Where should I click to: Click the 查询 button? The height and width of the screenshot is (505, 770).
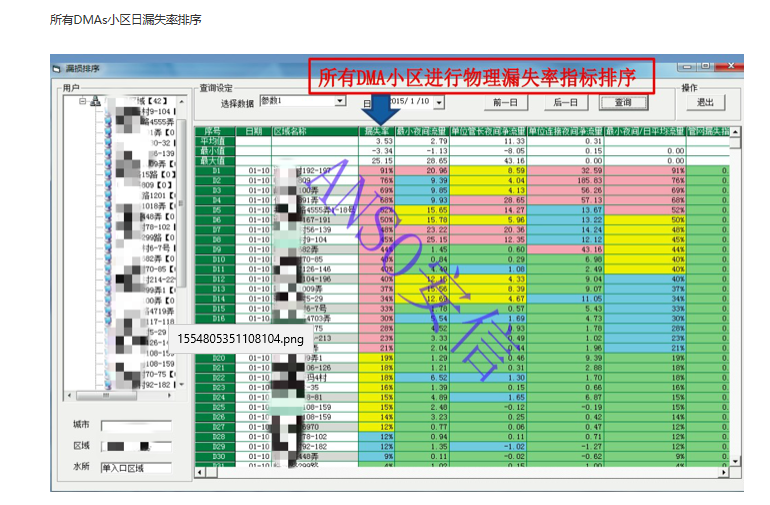coord(623,102)
